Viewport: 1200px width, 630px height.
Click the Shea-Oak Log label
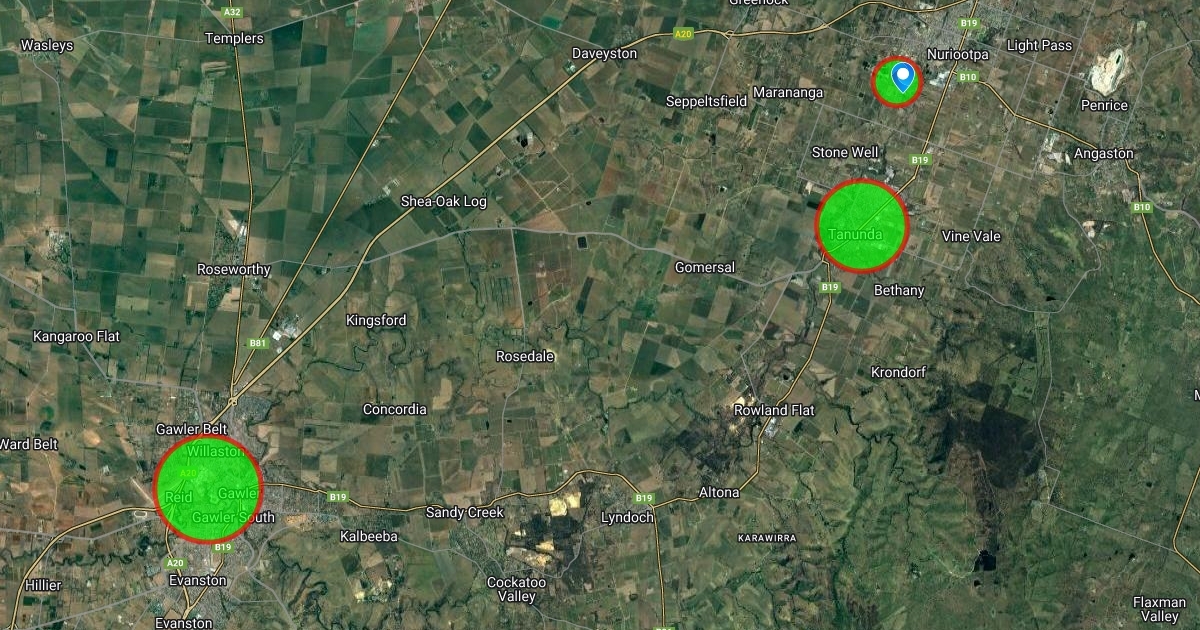point(444,201)
